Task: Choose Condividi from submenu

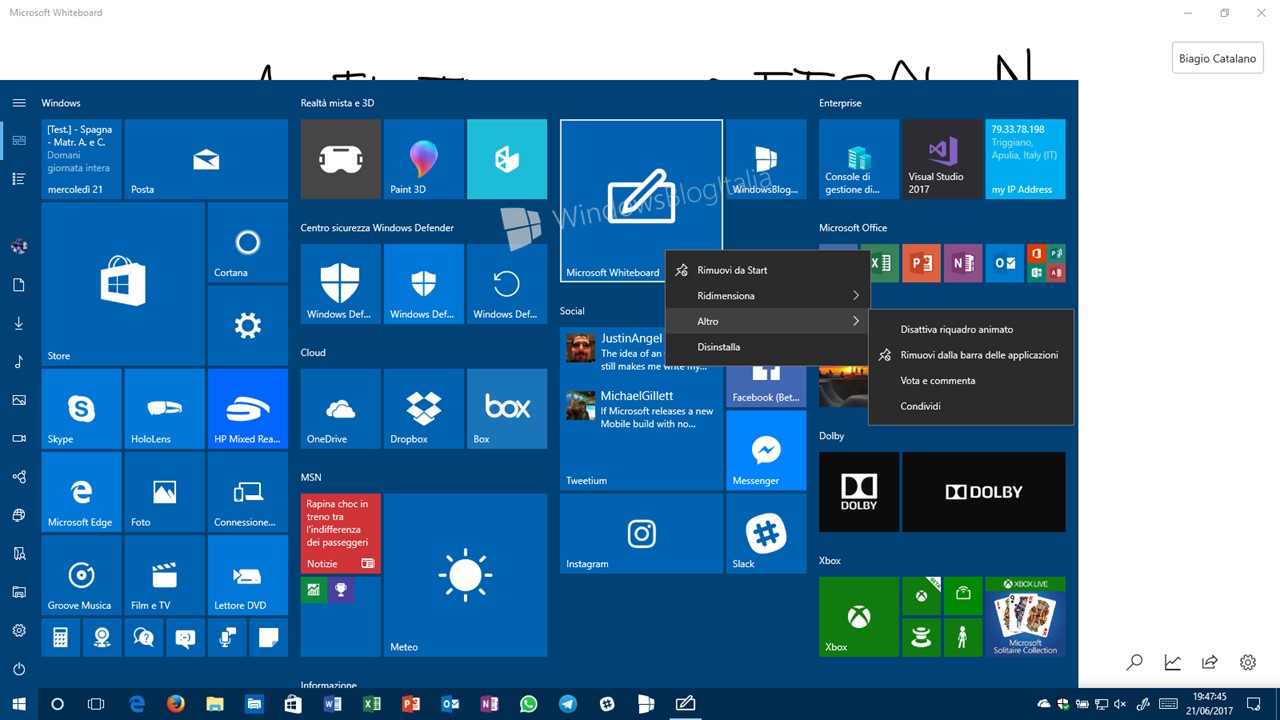Action: 971,406
